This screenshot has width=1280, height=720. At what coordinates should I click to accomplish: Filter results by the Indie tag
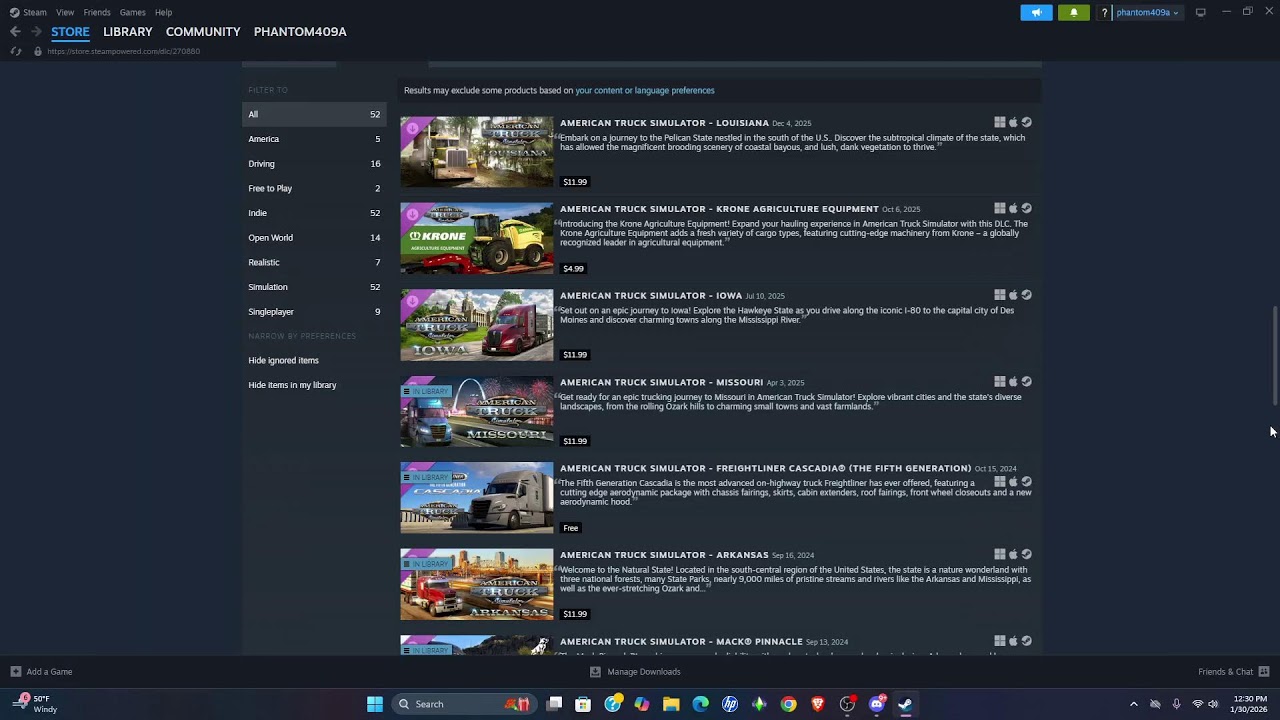pos(314,213)
